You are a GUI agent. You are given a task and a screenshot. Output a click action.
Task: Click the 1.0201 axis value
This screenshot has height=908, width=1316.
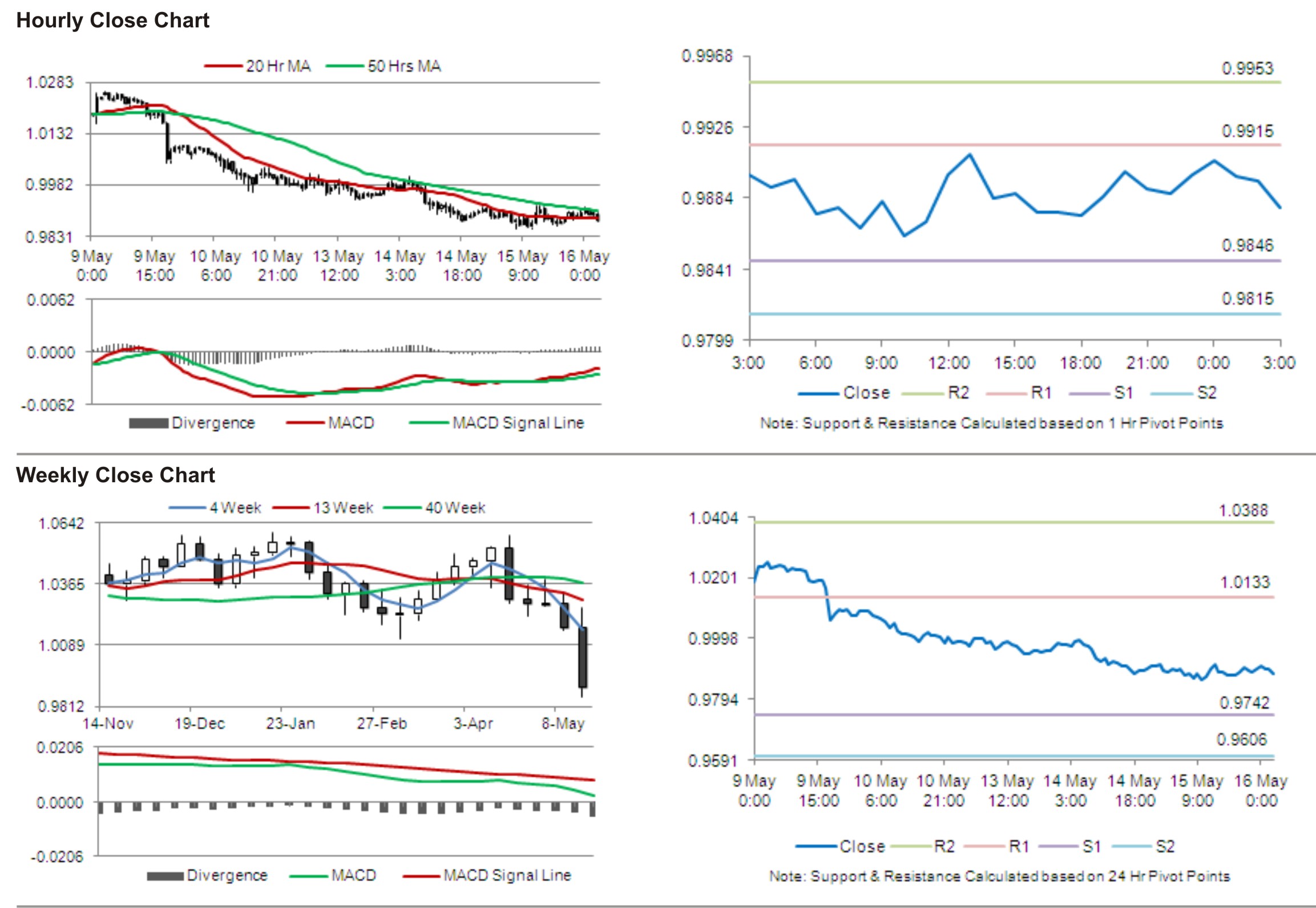[x=713, y=578]
